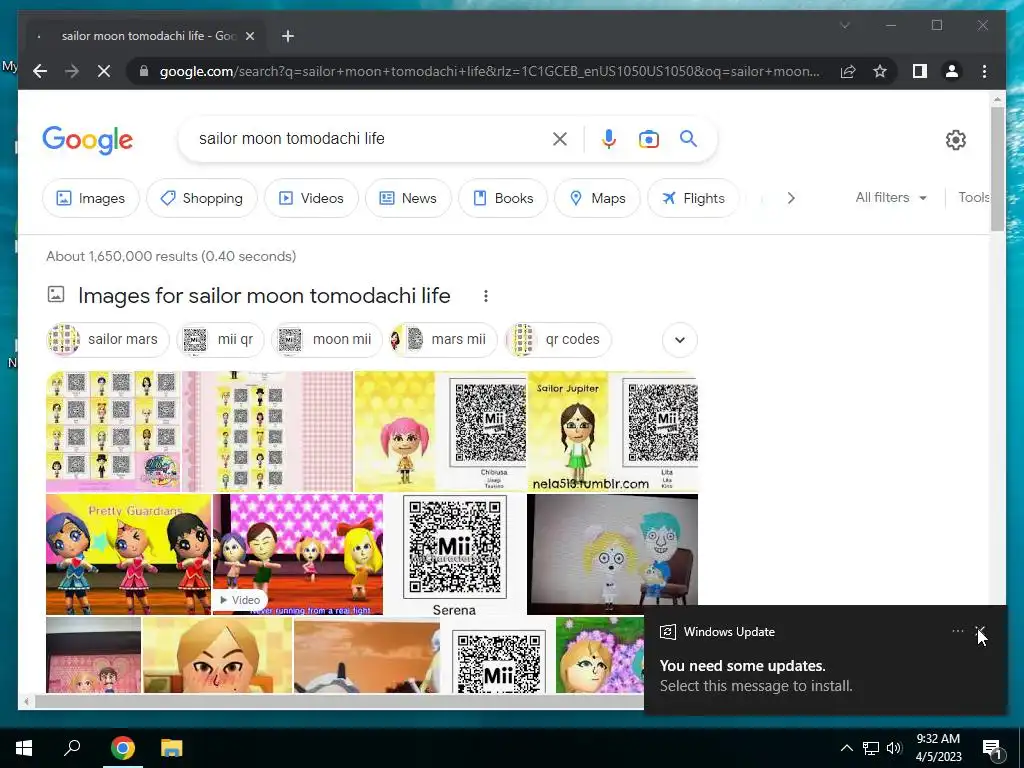
Task: Open a new browser tab
Action: [288, 36]
